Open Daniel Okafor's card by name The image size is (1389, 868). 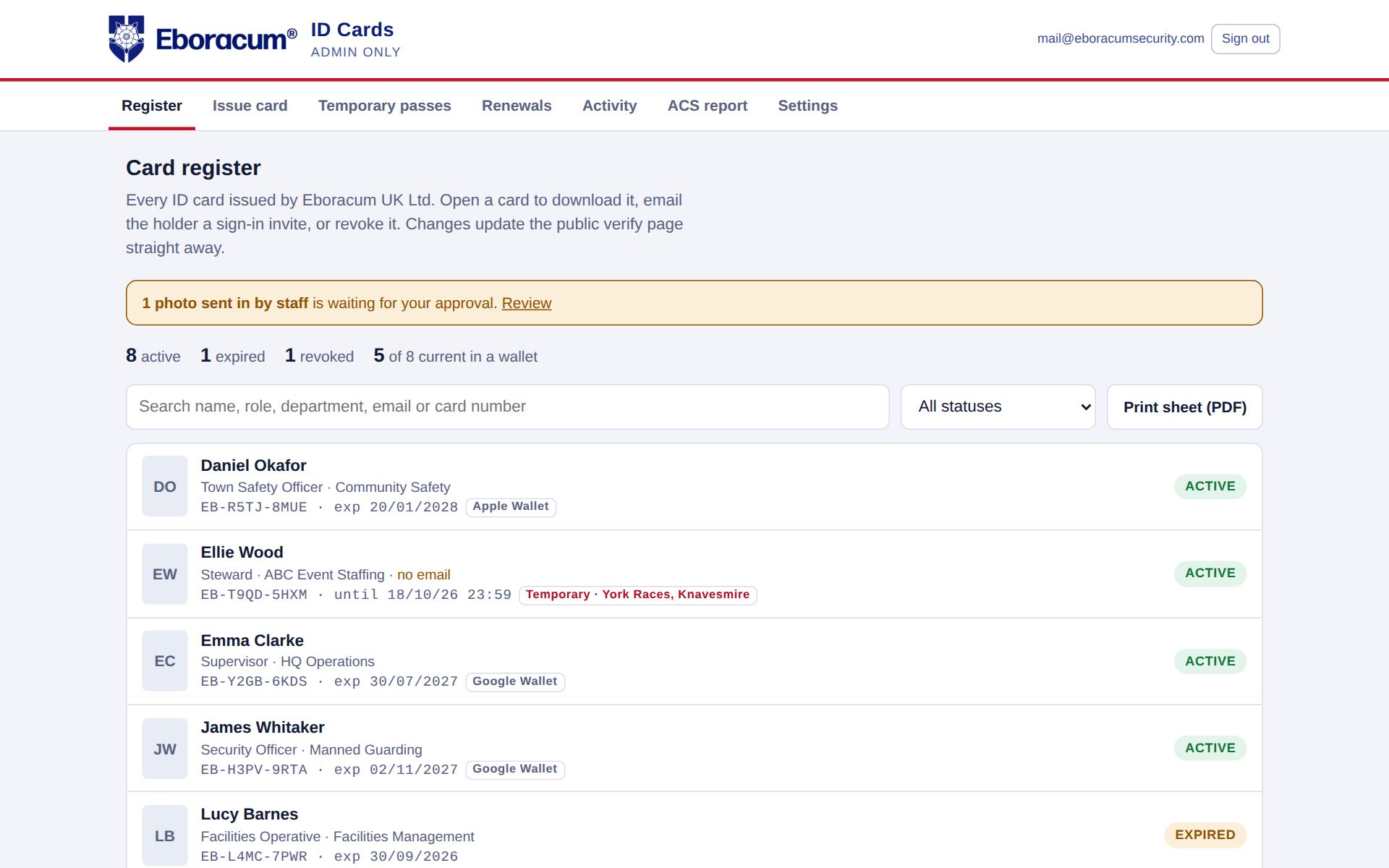(253, 465)
